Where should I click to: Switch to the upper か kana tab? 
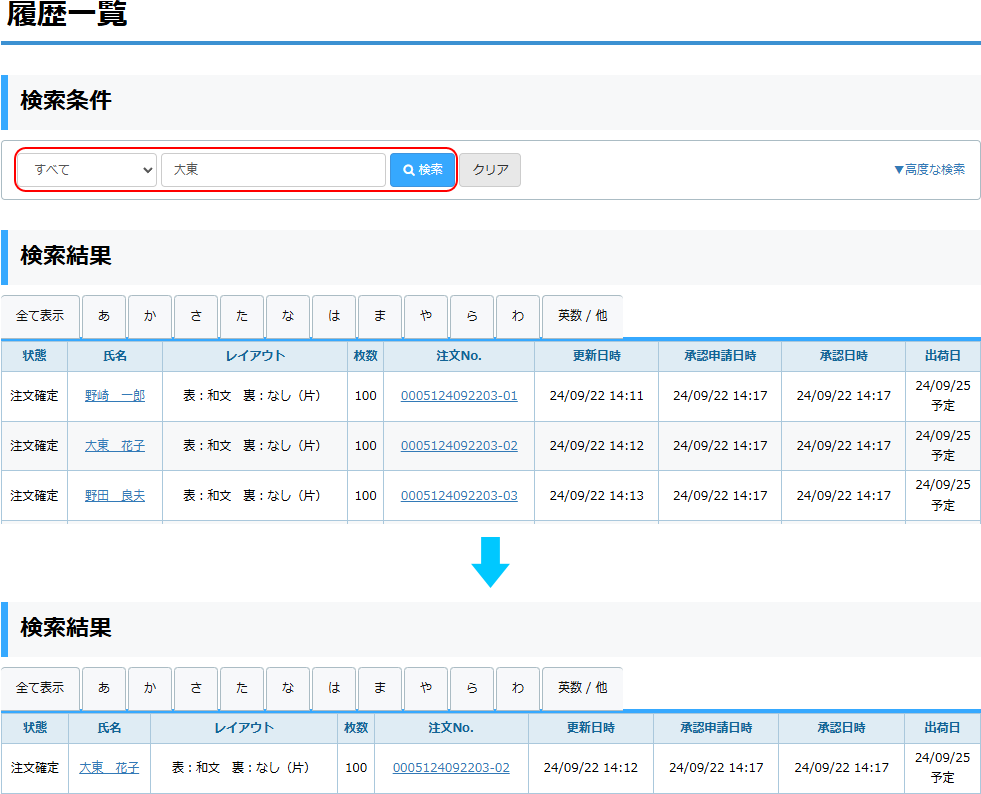pos(150,316)
